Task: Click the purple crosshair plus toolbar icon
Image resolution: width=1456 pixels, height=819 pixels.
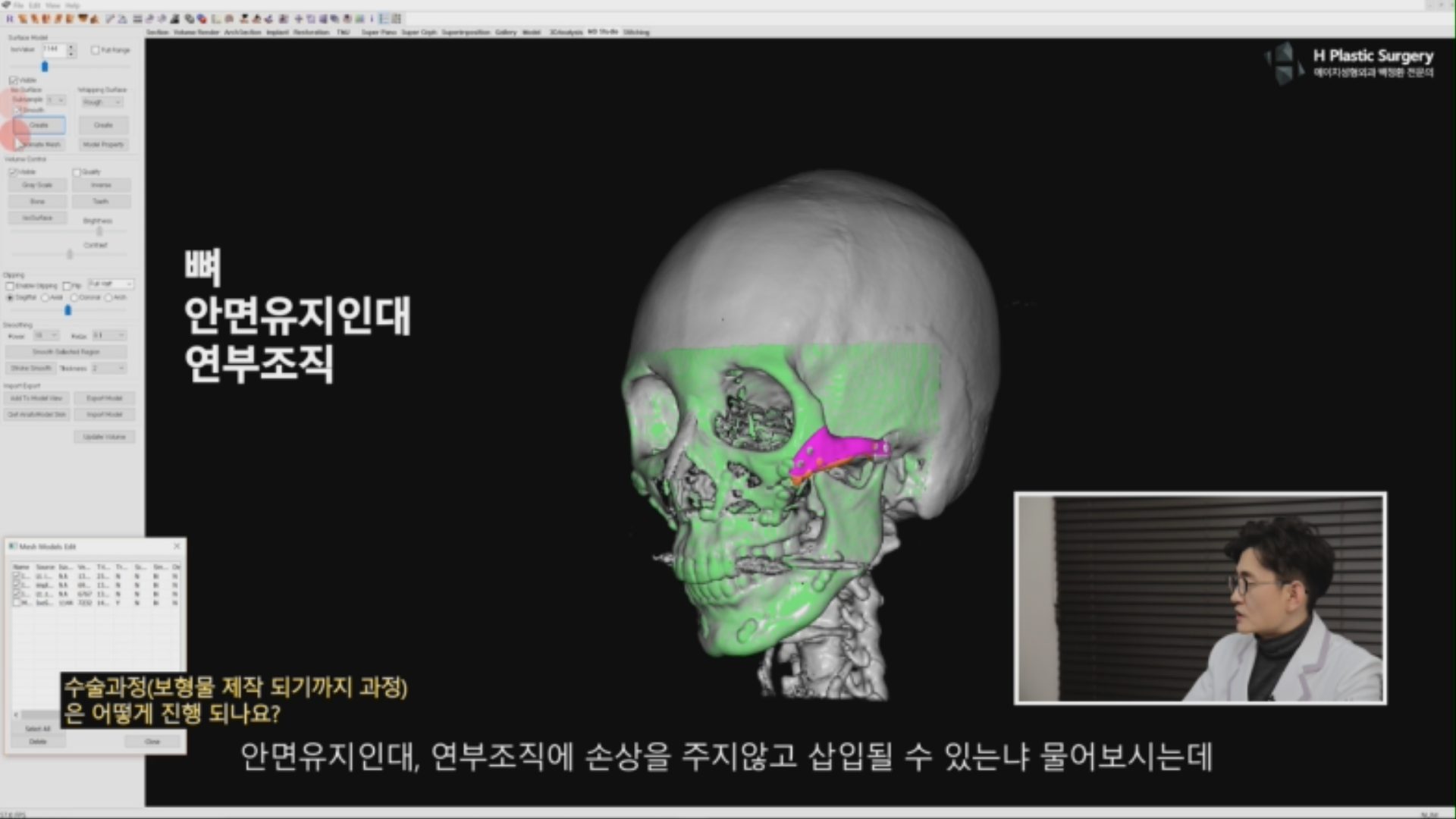Action: (298, 19)
